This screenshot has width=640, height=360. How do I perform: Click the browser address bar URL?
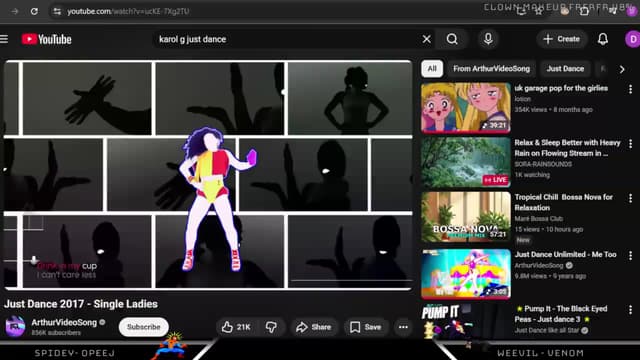(x=128, y=11)
